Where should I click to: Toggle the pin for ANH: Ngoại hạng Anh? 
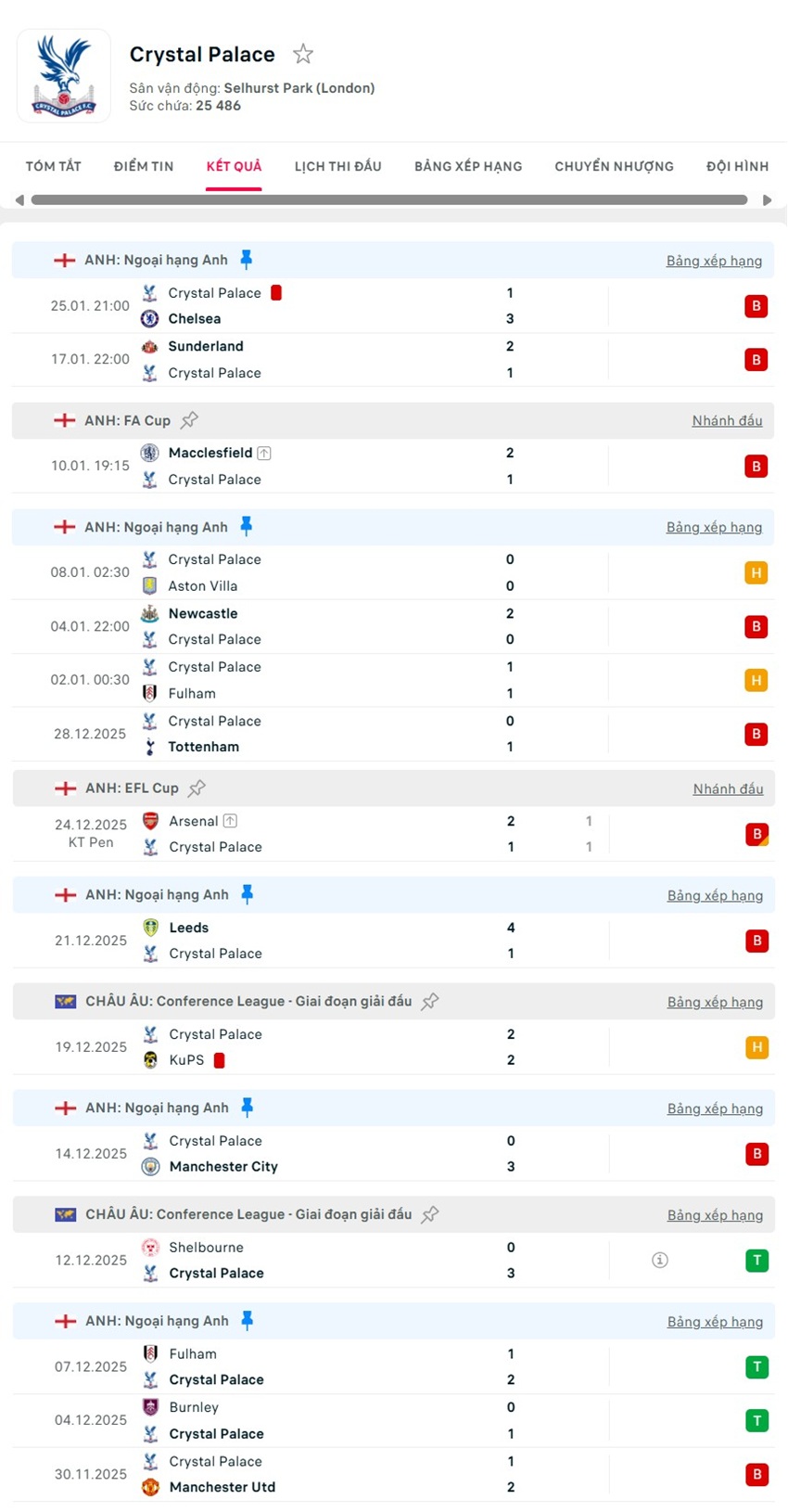(248, 260)
